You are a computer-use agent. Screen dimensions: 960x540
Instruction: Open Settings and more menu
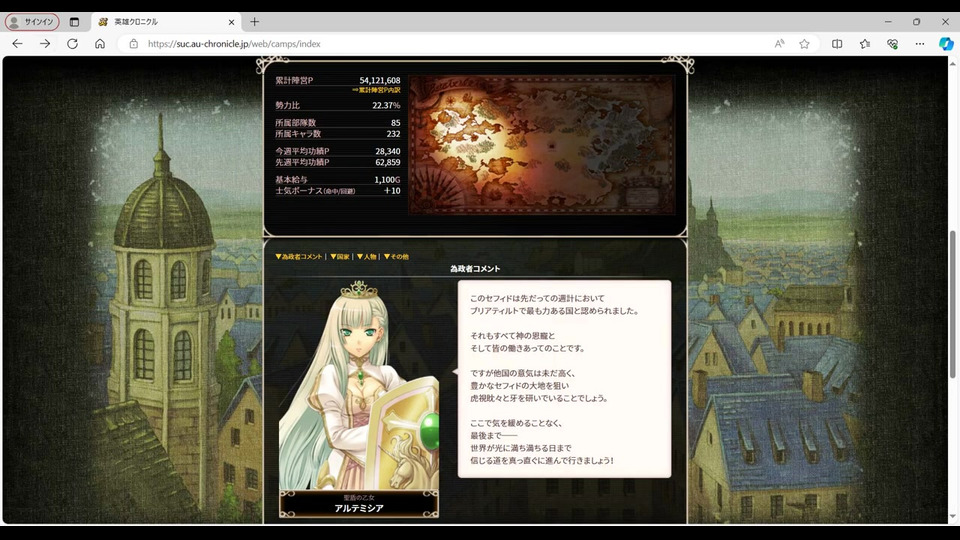click(x=920, y=43)
